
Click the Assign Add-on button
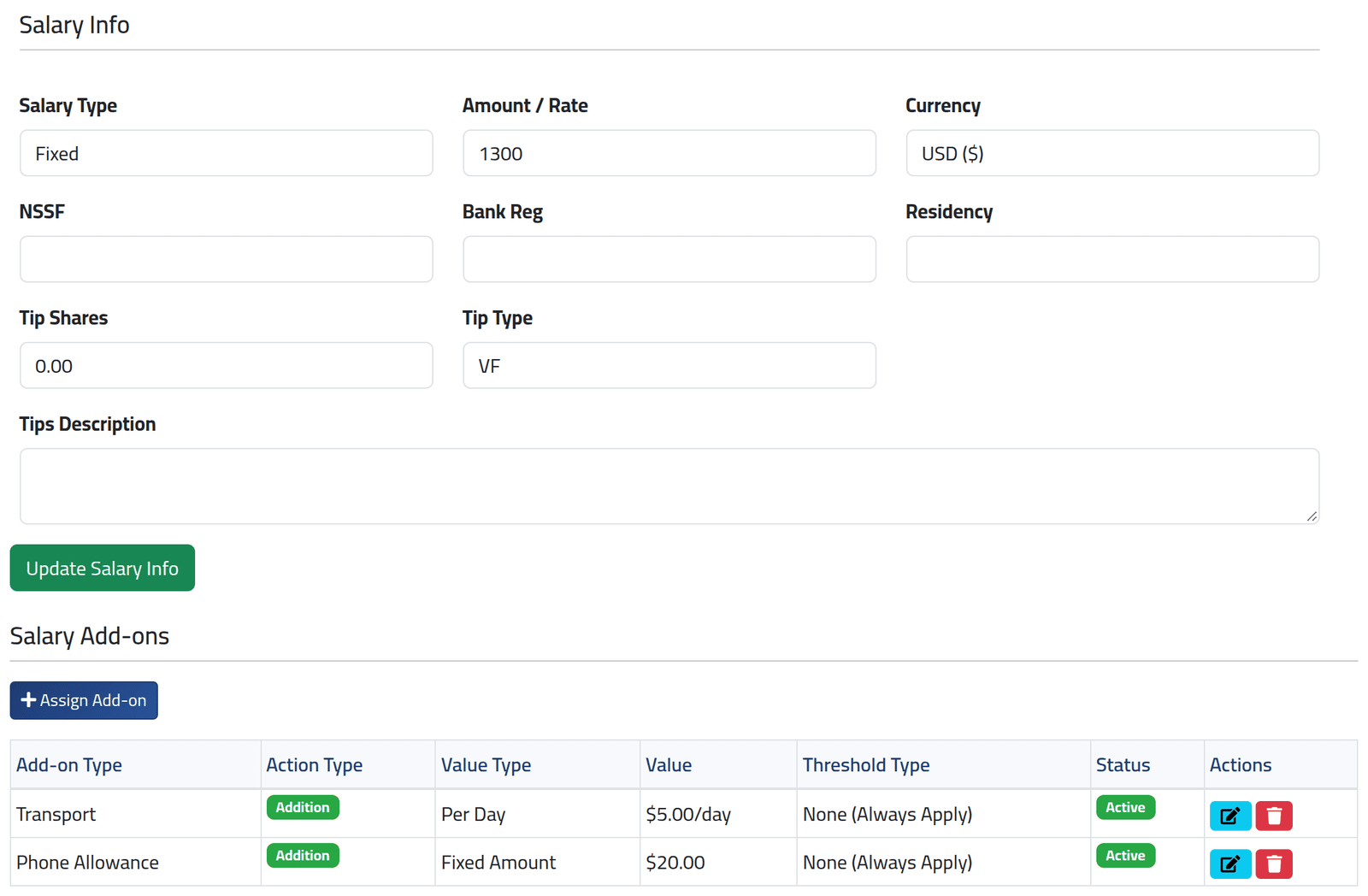pos(84,700)
